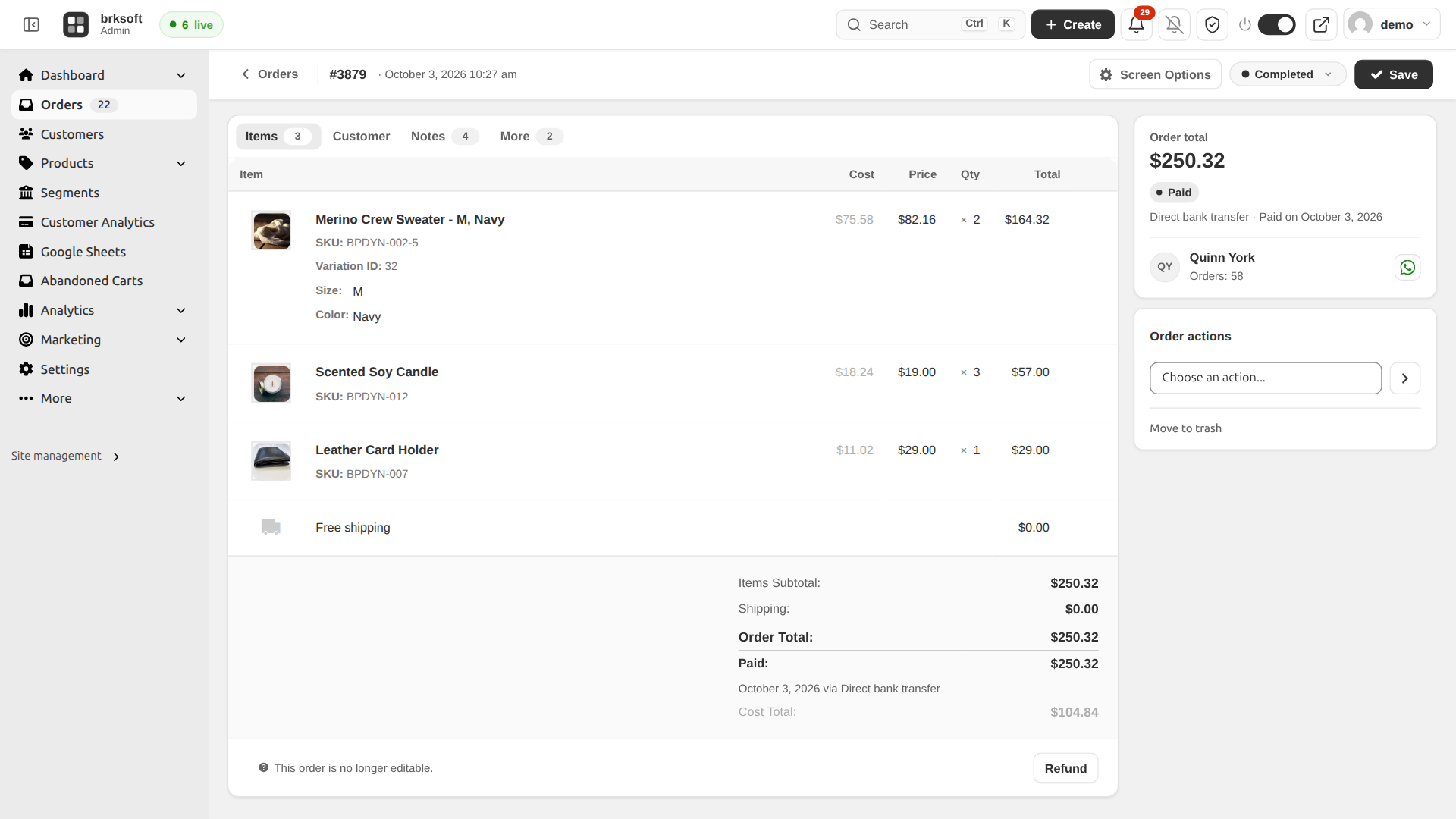Expand the Marketing submenu chevron

pos(180,340)
